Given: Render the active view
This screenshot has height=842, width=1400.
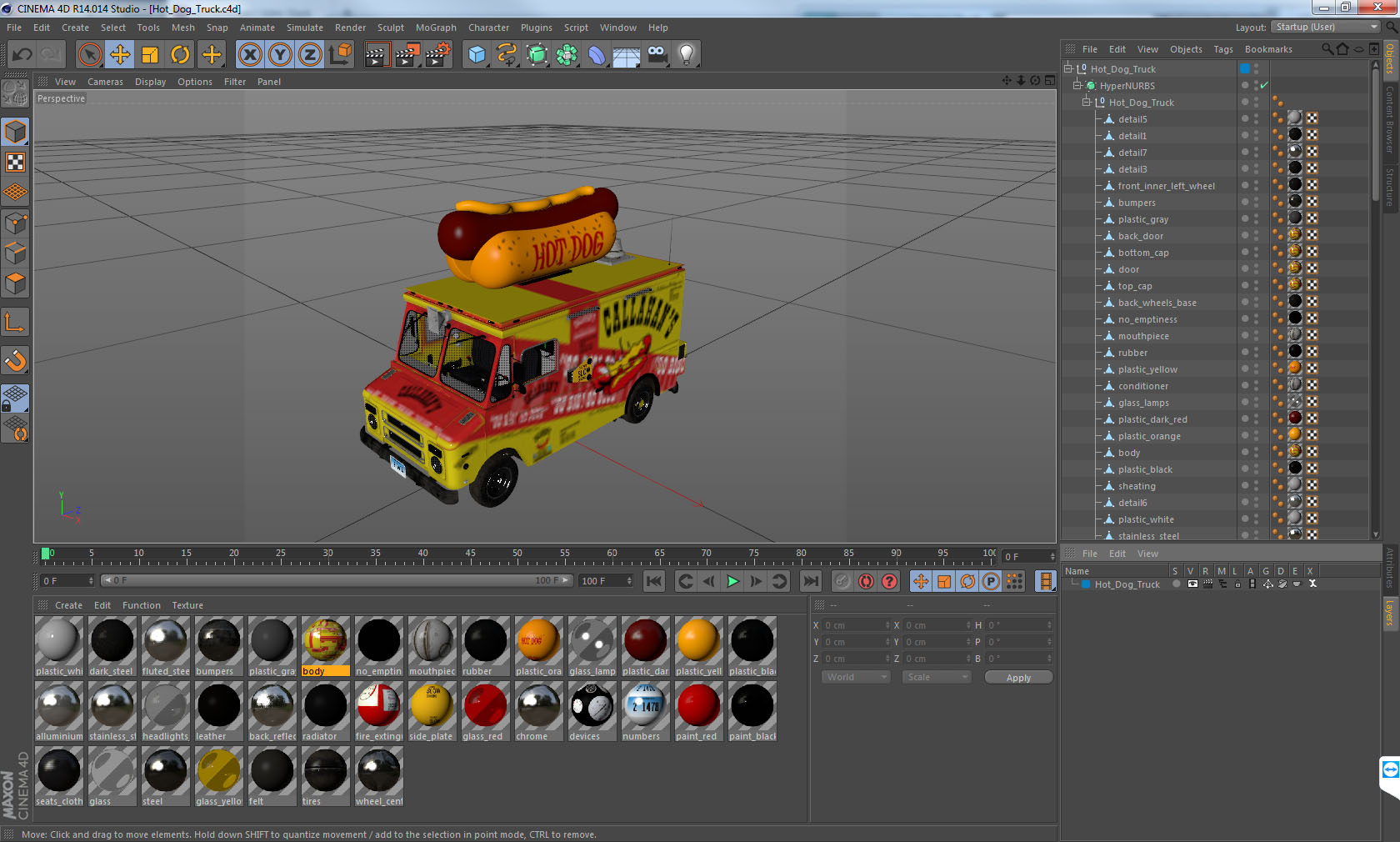Looking at the screenshot, I should pyautogui.click(x=377, y=55).
